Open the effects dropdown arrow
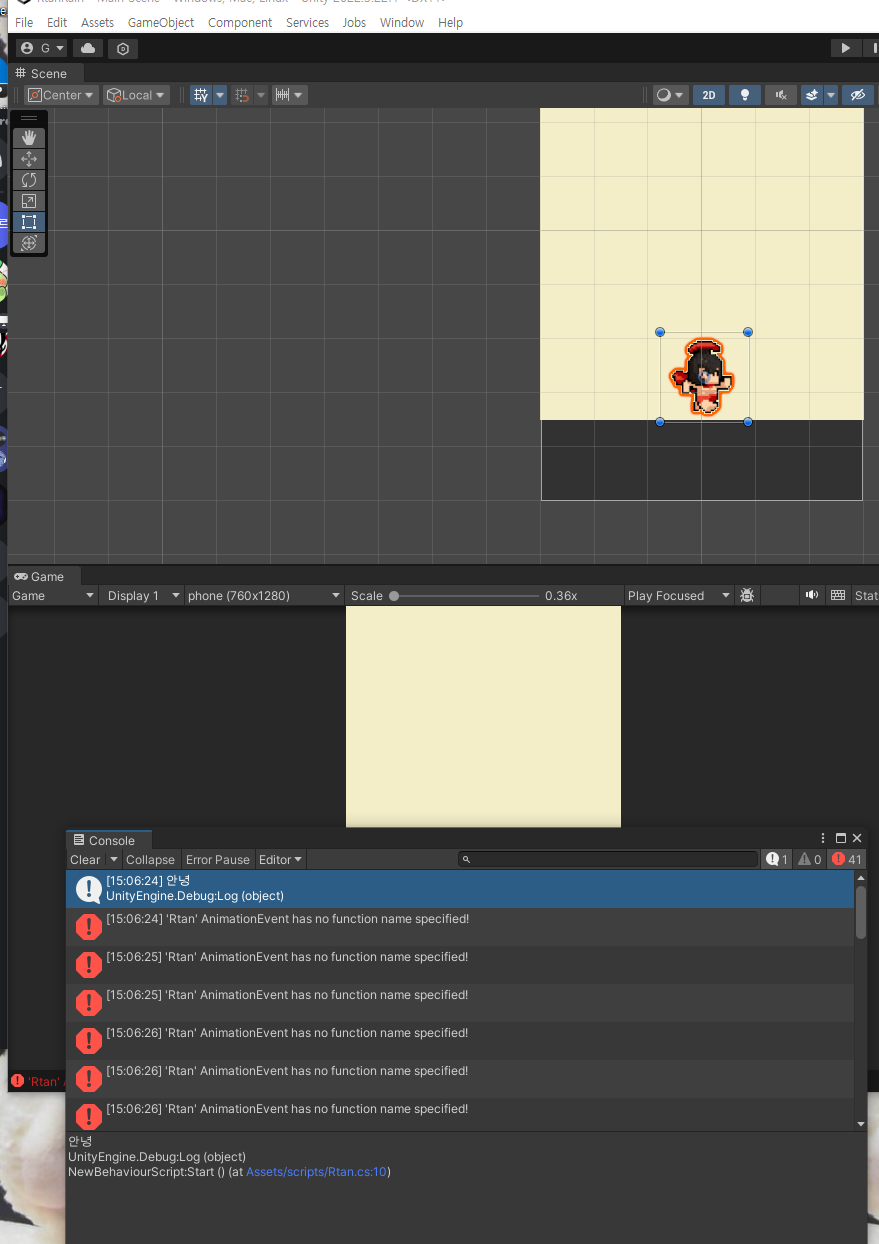The height and width of the screenshot is (1244, 879). tap(830, 95)
